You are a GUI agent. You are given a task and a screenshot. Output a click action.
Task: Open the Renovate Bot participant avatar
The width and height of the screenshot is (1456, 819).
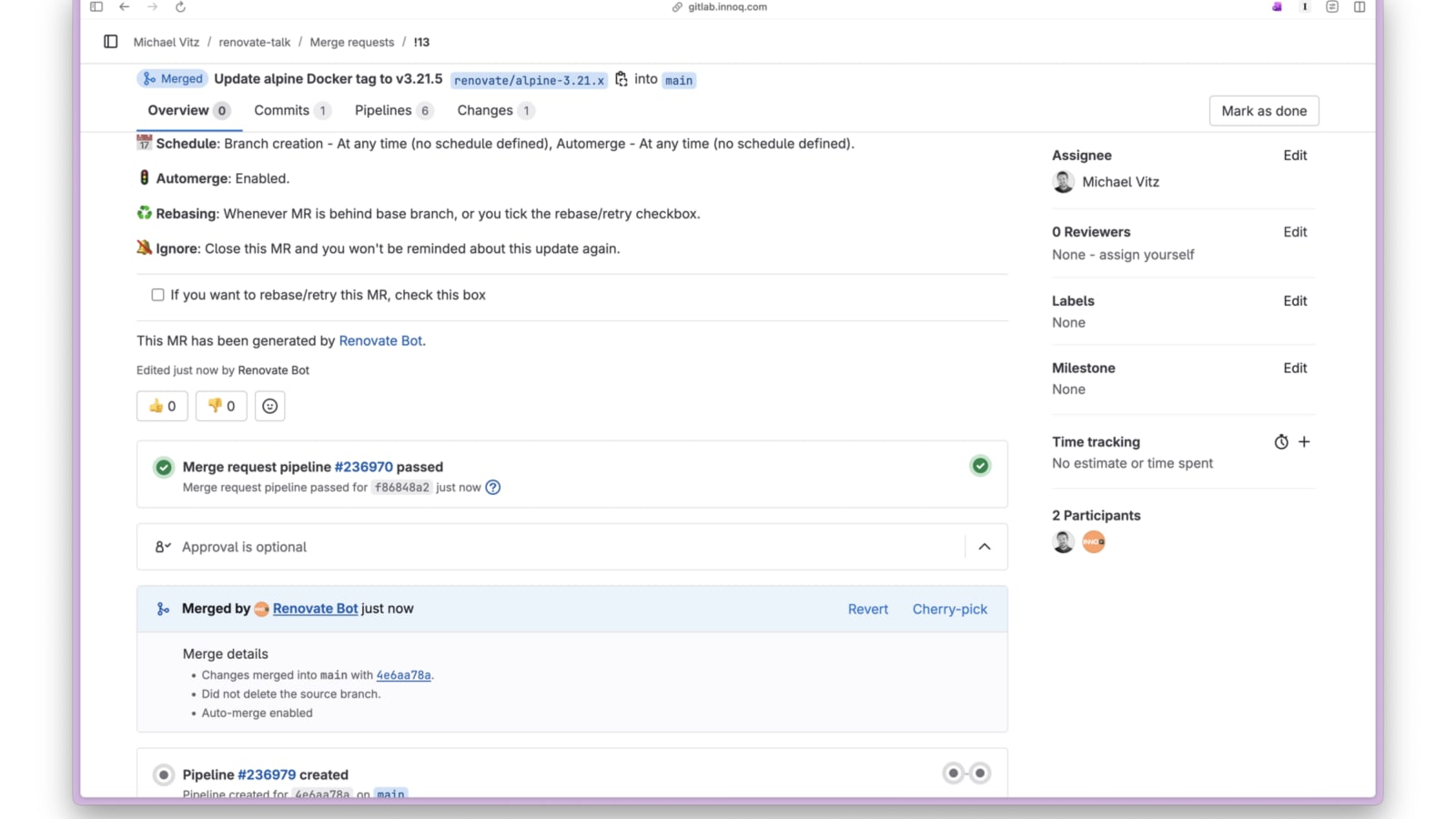1094,542
